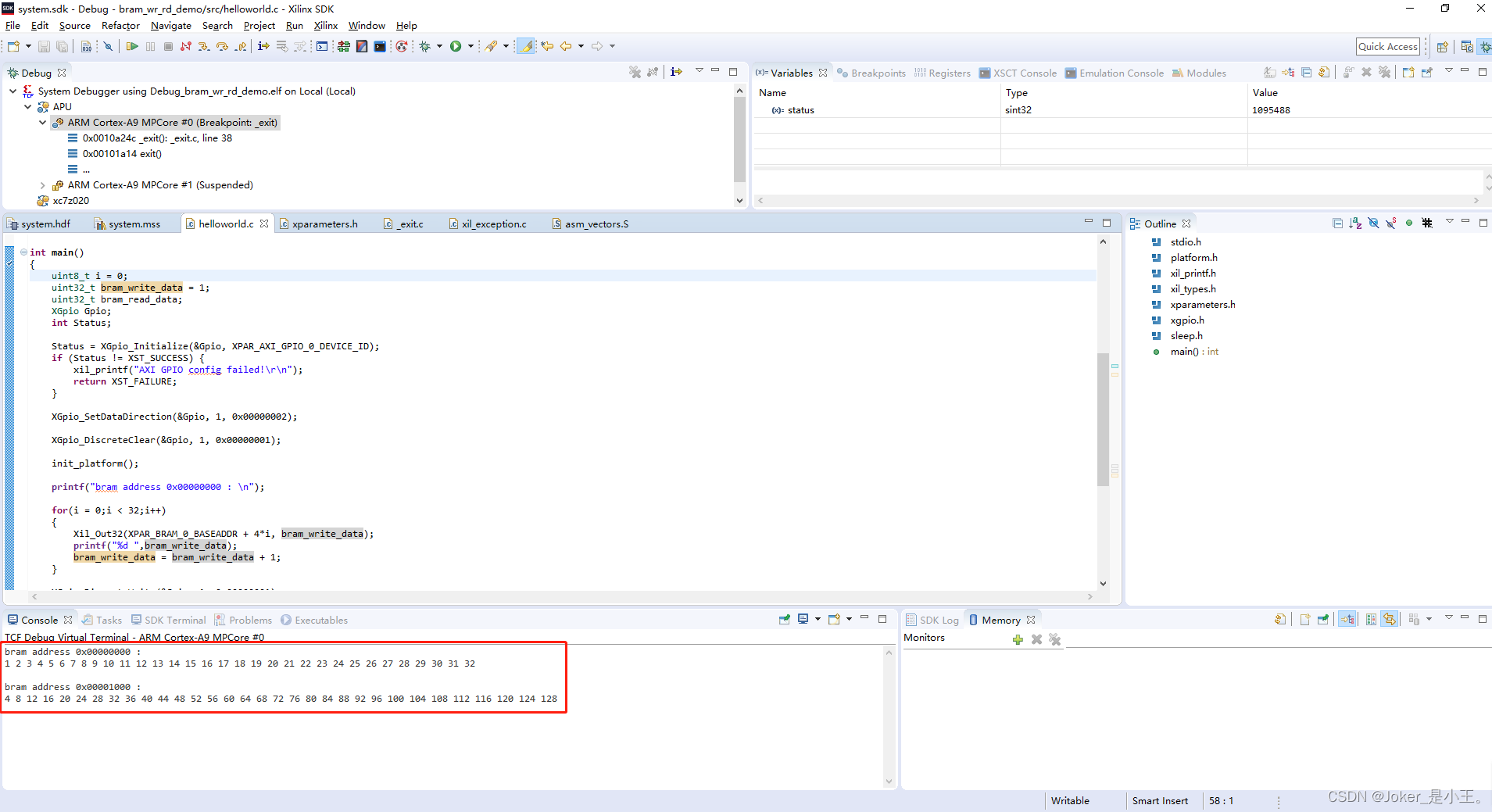Click the Suspend (pause) debug icon

[150, 46]
